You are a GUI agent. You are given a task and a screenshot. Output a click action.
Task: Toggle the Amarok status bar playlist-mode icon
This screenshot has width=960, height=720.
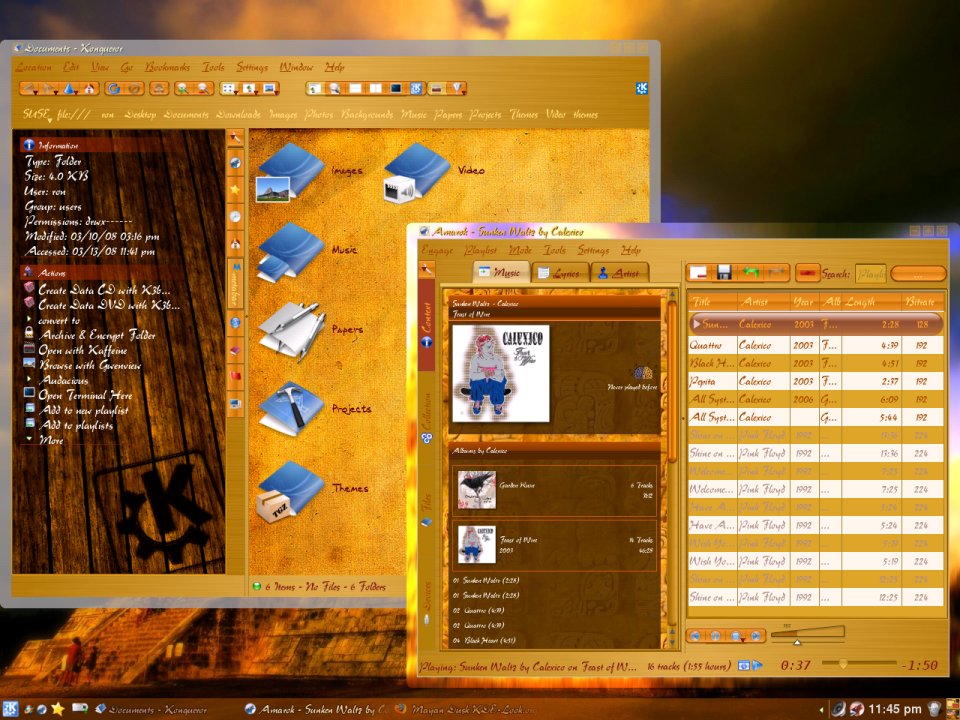click(x=744, y=666)
